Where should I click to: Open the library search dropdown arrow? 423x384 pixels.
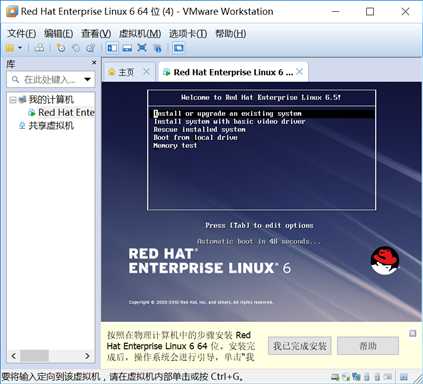tap(87, 79)
